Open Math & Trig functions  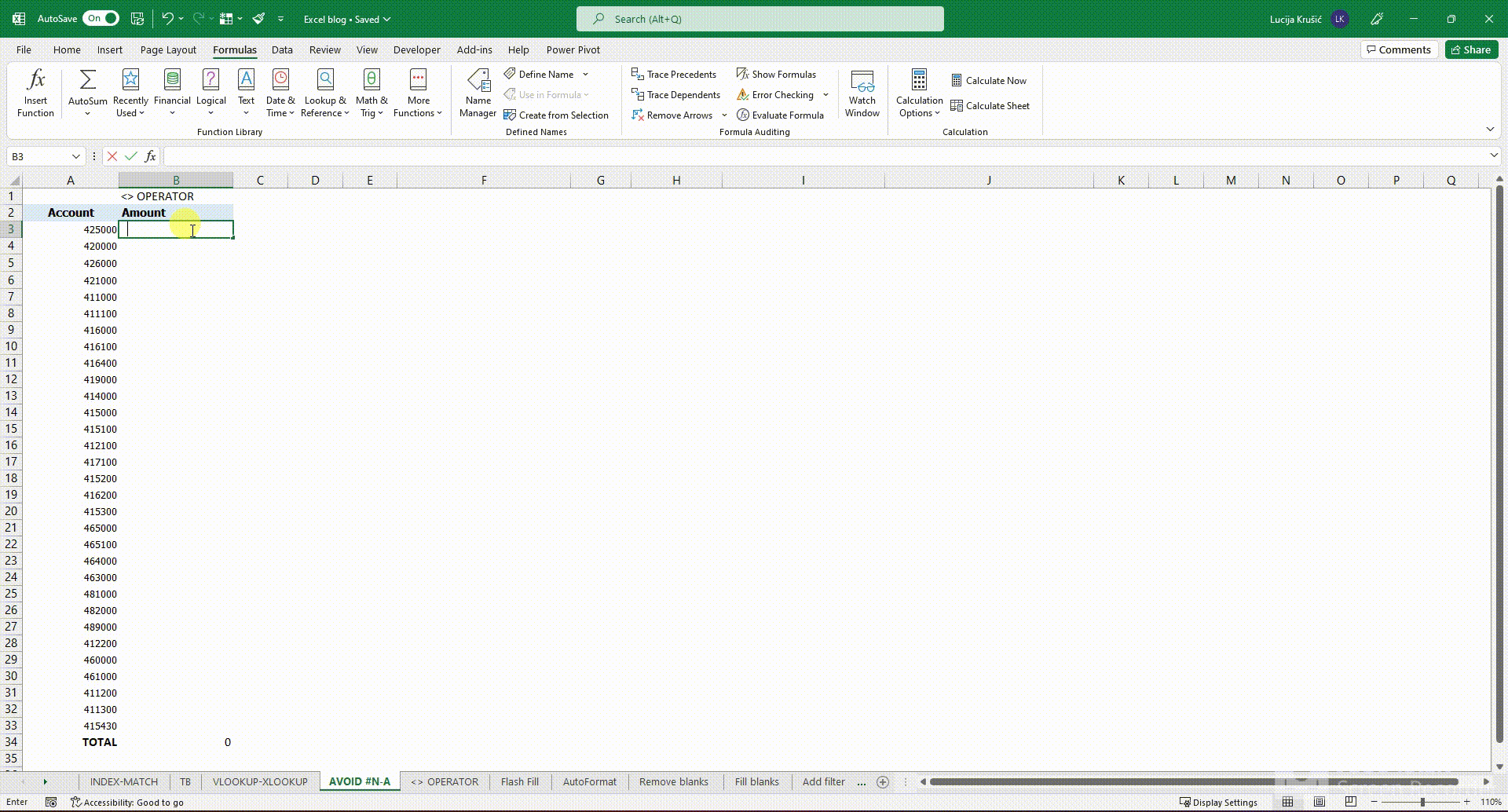372,93
